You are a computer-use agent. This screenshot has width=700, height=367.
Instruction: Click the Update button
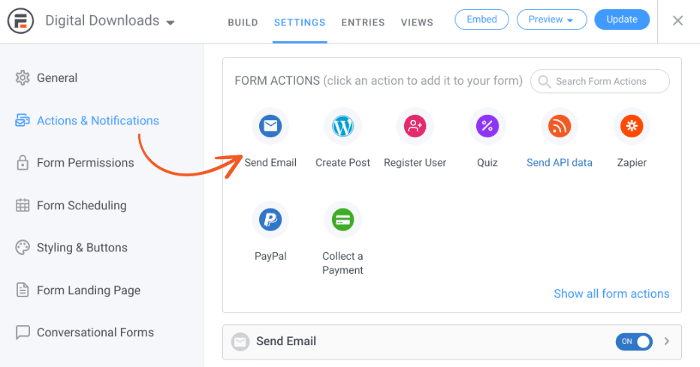[x=622, y=20]
